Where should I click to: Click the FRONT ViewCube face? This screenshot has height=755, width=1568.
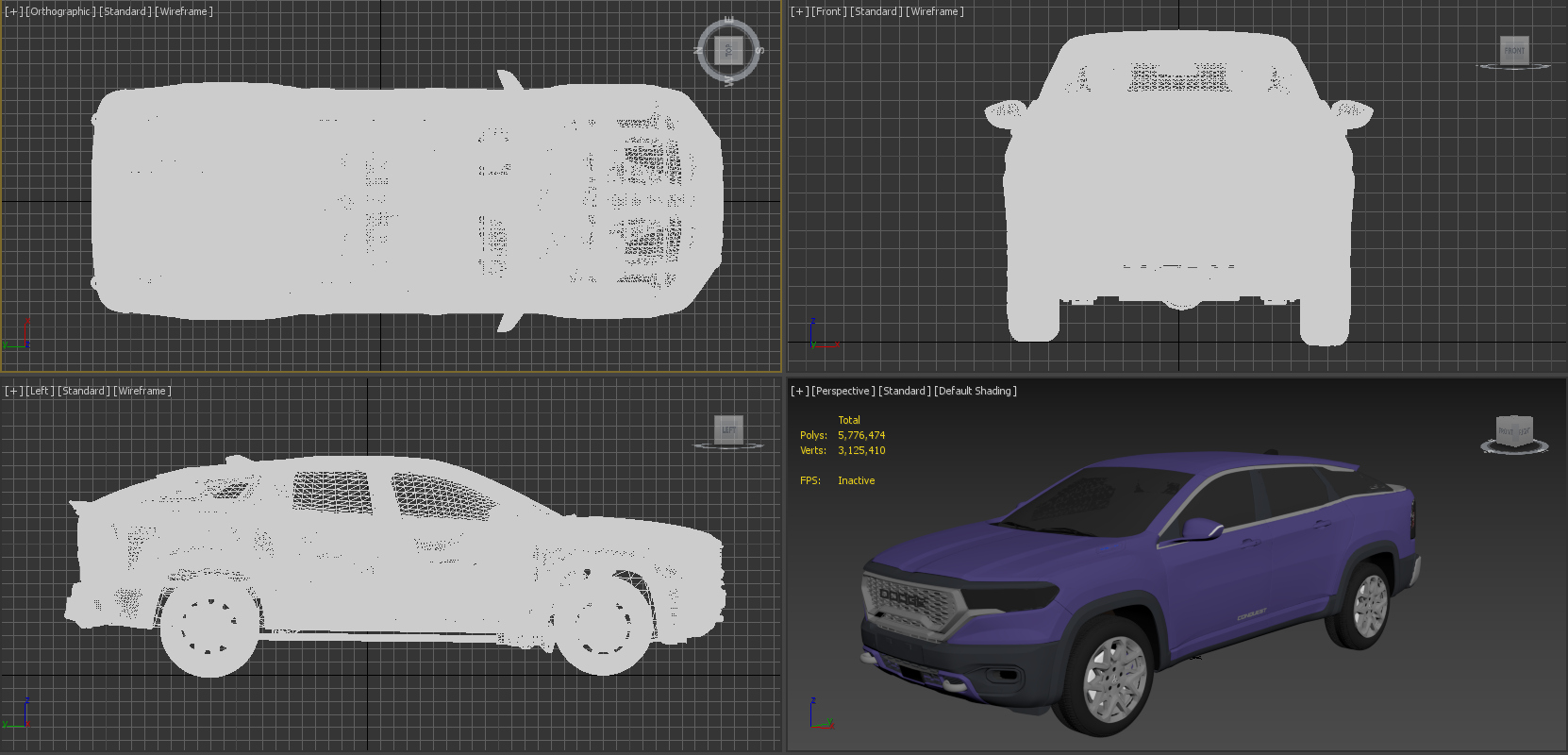coord(1514,50)
